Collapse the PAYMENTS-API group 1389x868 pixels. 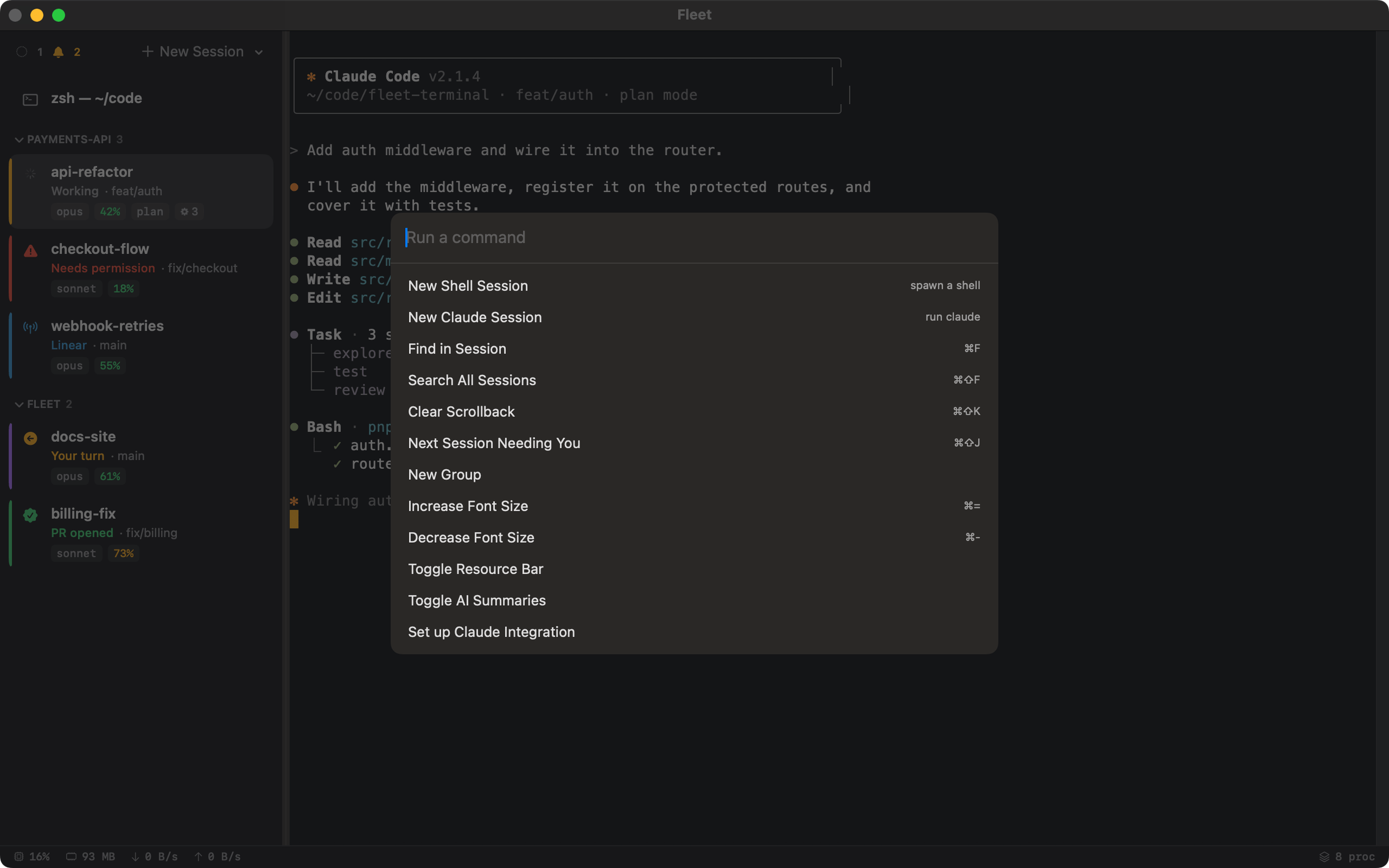(x=19, y=139)
